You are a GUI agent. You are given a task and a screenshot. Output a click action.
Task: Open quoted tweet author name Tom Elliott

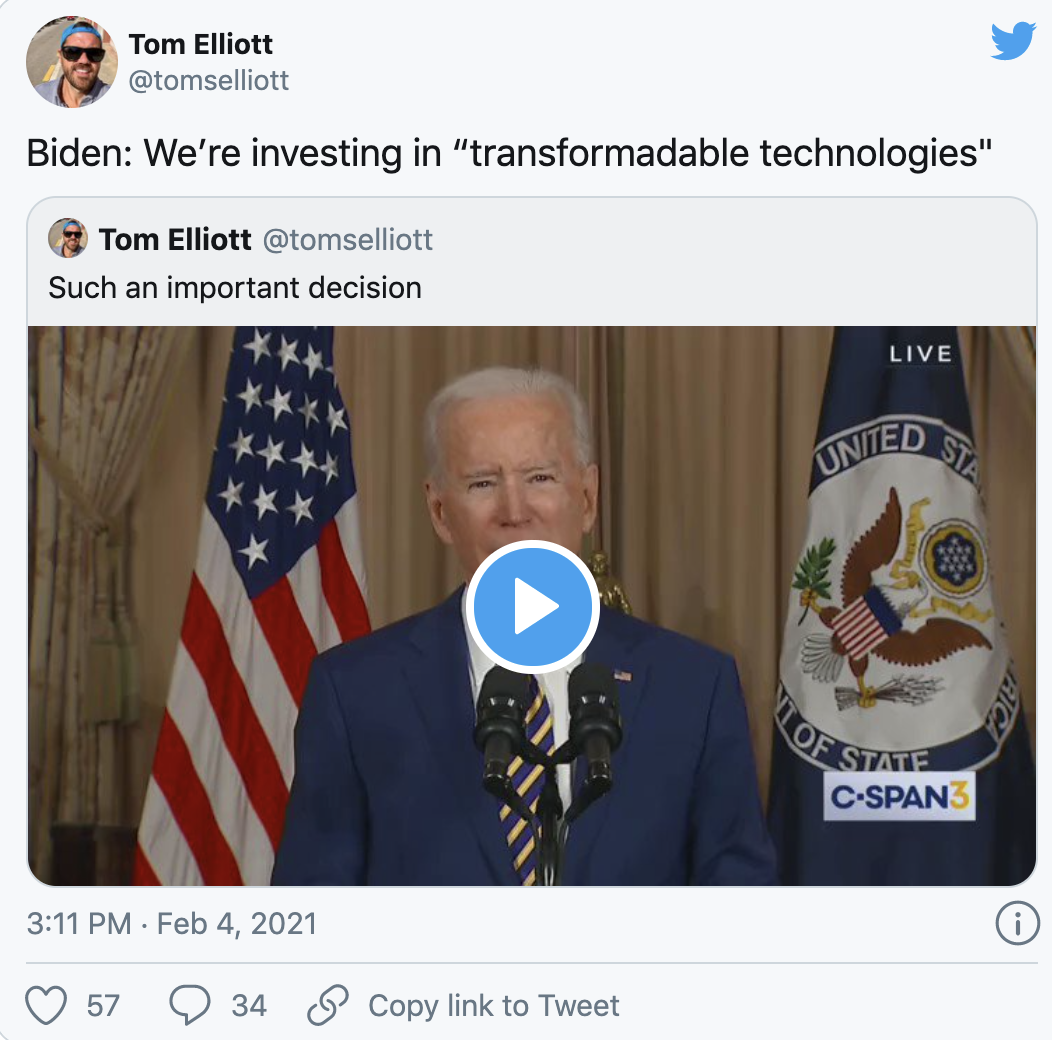(175, 240)
